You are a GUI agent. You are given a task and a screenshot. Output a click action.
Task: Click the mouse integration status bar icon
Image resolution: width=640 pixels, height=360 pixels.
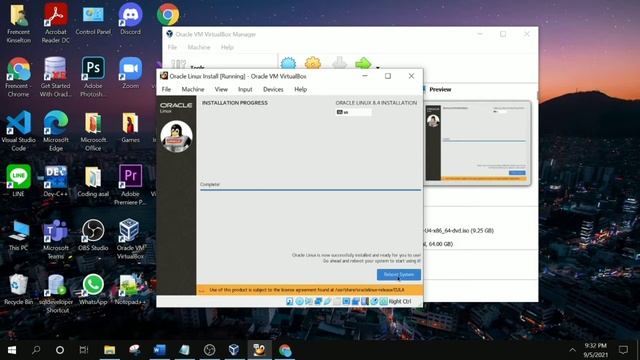(374, 301)
